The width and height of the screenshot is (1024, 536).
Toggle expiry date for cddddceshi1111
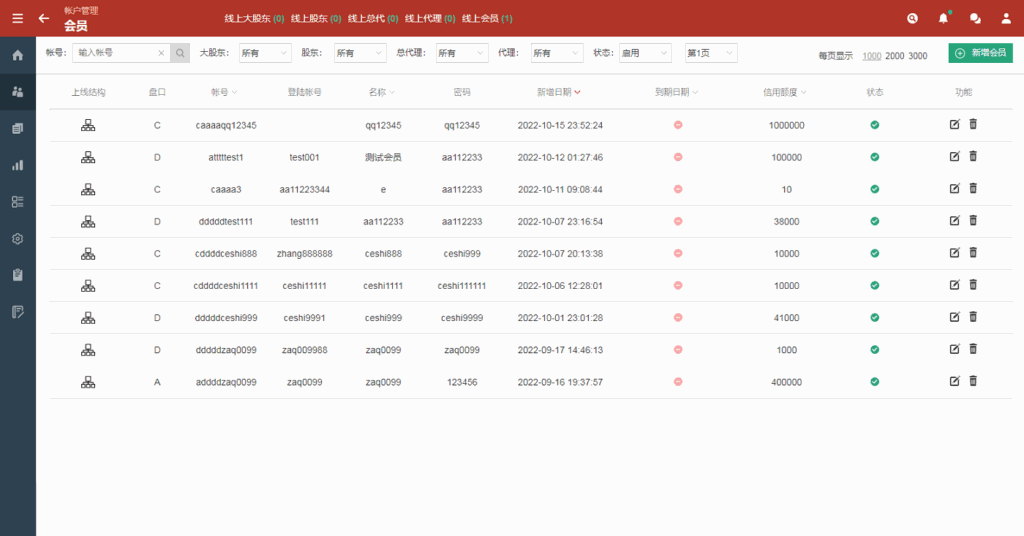point(678,285)
